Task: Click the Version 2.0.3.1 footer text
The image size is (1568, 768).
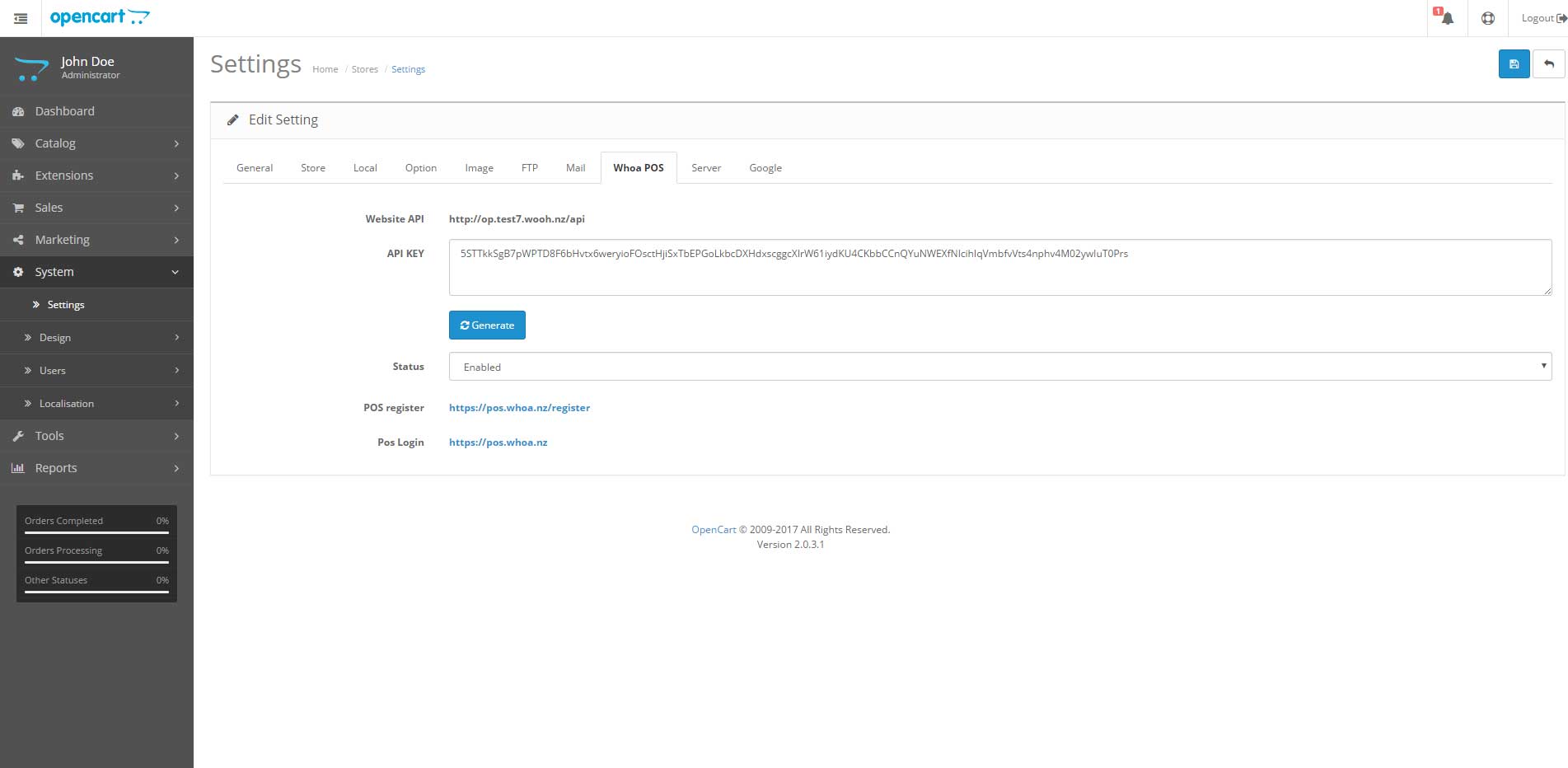Action: [790, 544]
